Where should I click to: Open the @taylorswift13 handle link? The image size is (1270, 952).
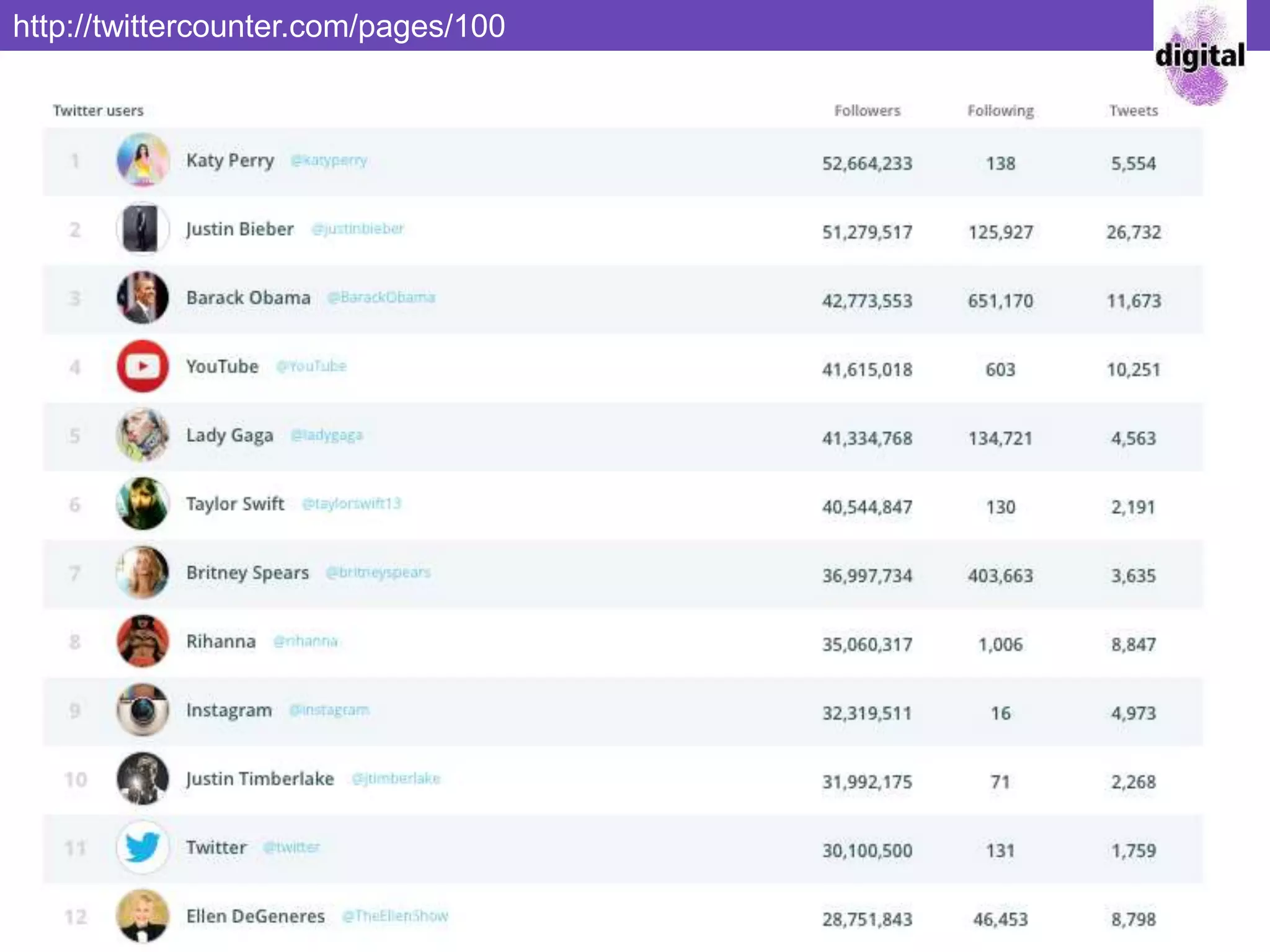click(352, 504)
